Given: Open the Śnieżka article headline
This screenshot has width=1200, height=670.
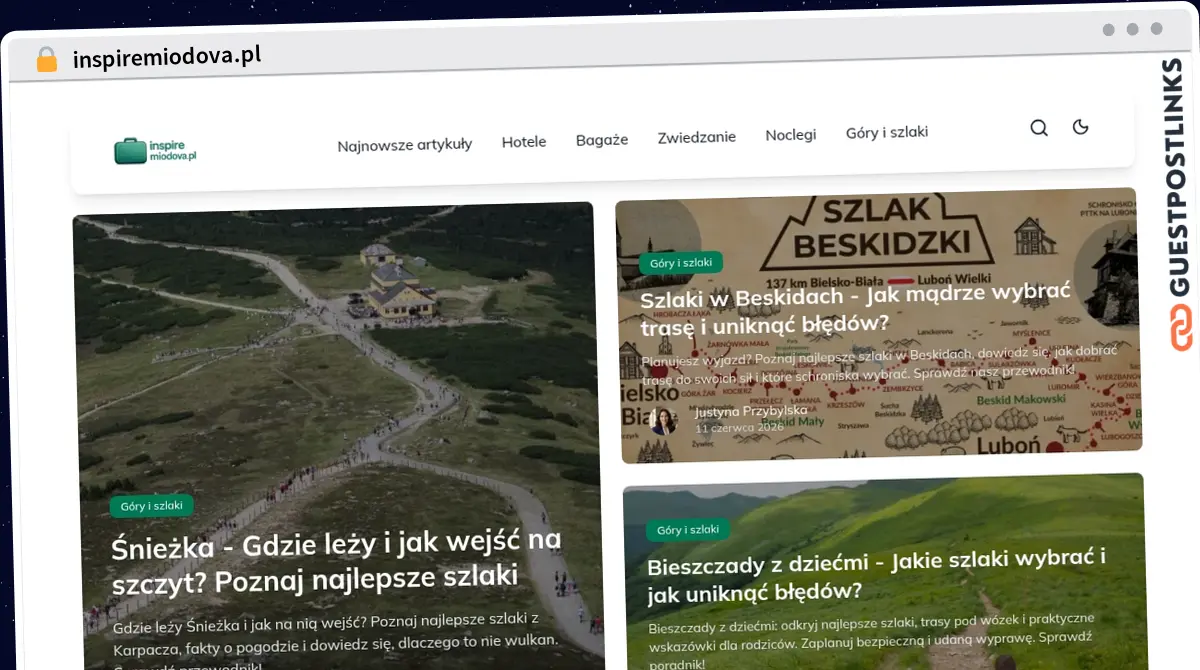Looking at the screenshot, I should (x=337, y=561).
